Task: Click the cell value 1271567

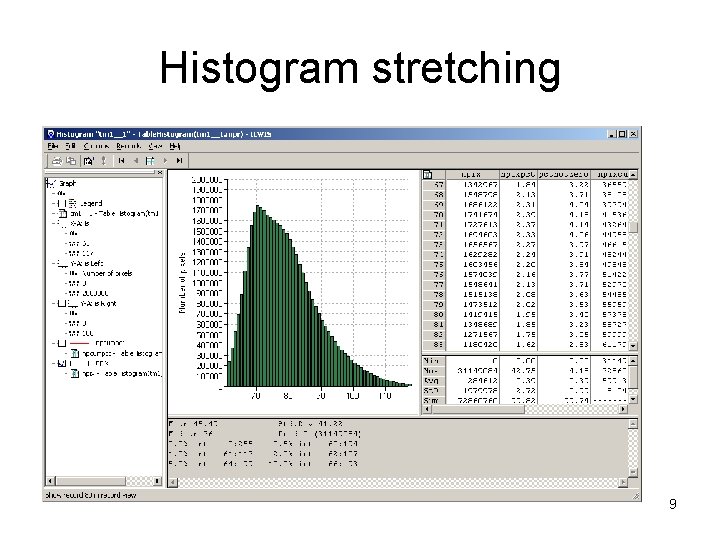Action: click(x=480, y=334)
